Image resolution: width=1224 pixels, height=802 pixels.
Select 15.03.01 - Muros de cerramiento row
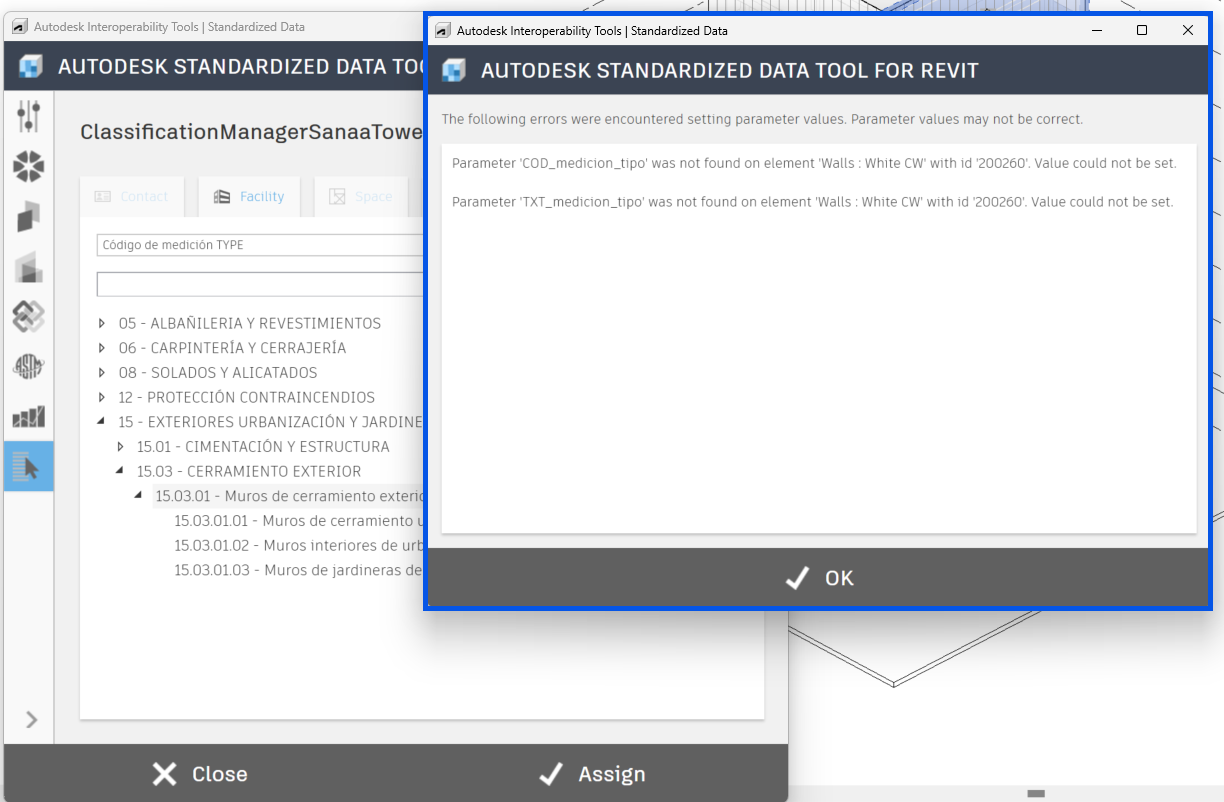click(x=290, y=496)
